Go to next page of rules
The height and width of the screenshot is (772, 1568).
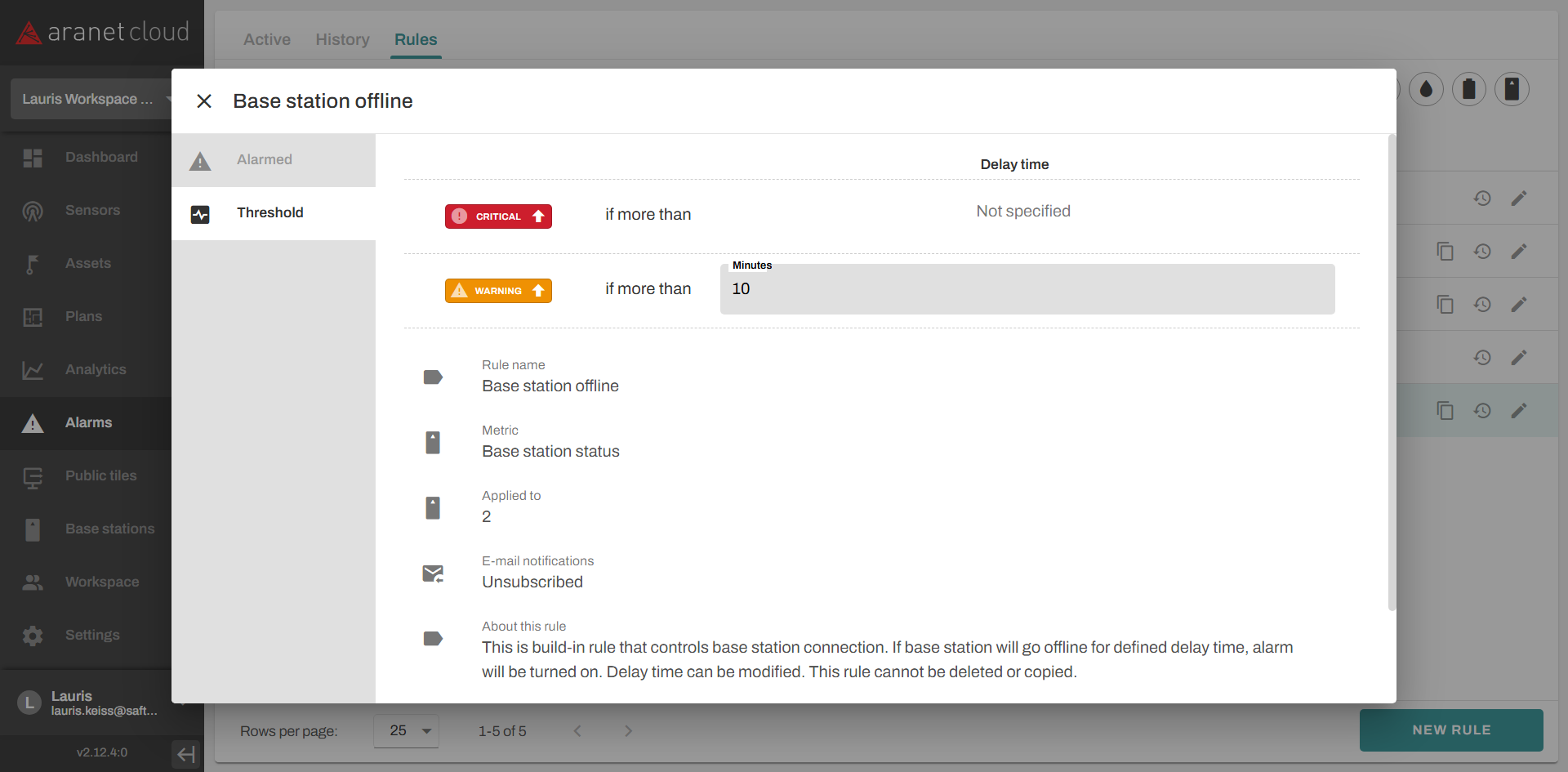(x=628, y=731)
